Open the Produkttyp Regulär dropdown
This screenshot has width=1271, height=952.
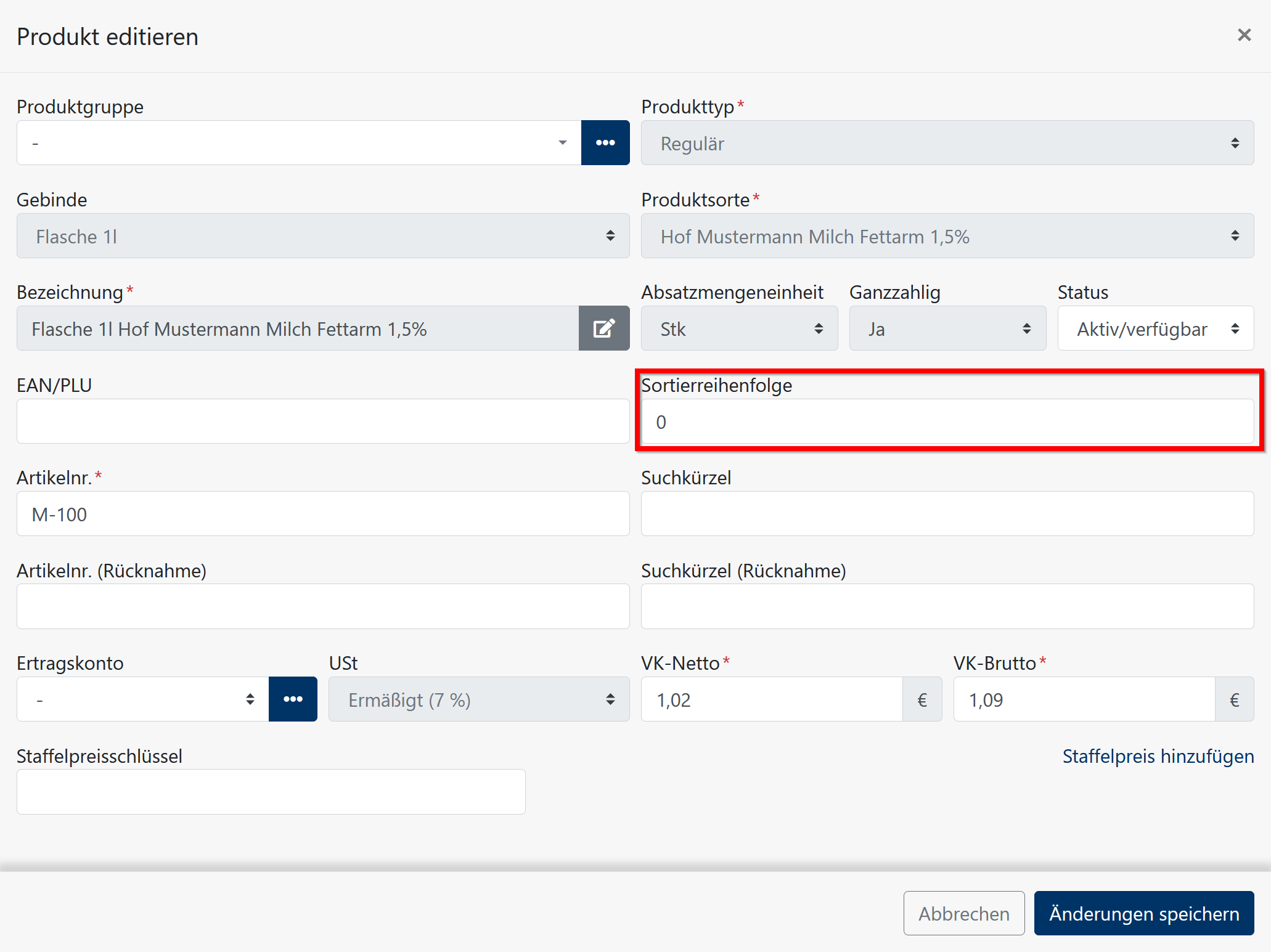point(947,143)
